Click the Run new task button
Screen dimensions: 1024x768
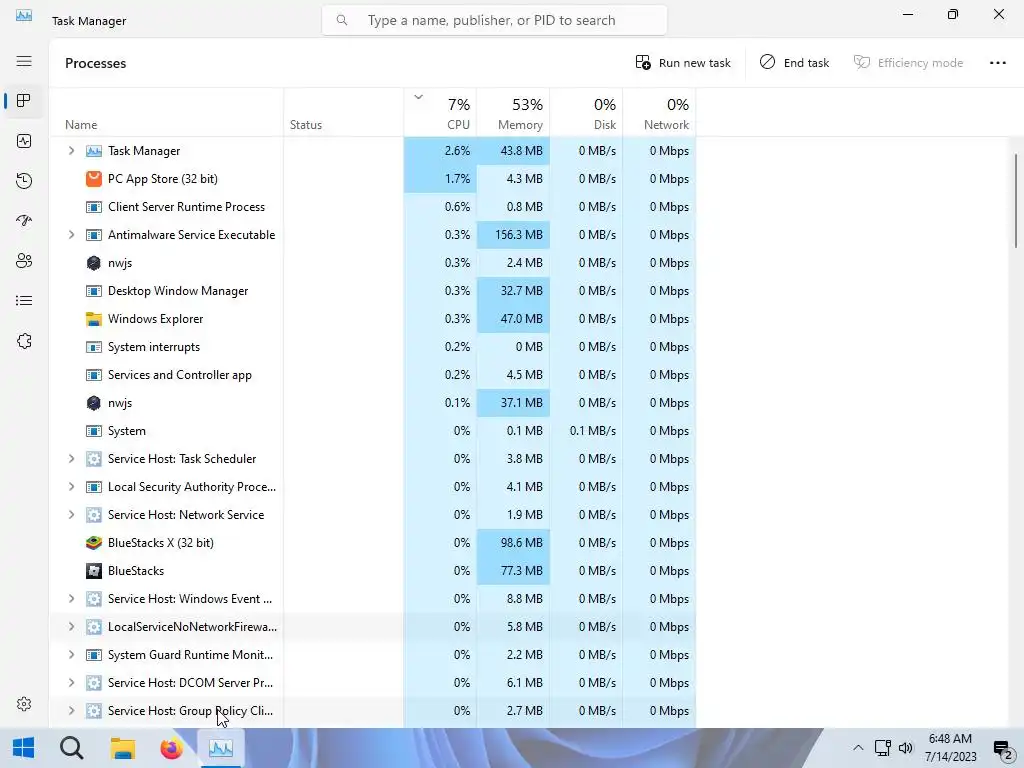coord(682,63)
